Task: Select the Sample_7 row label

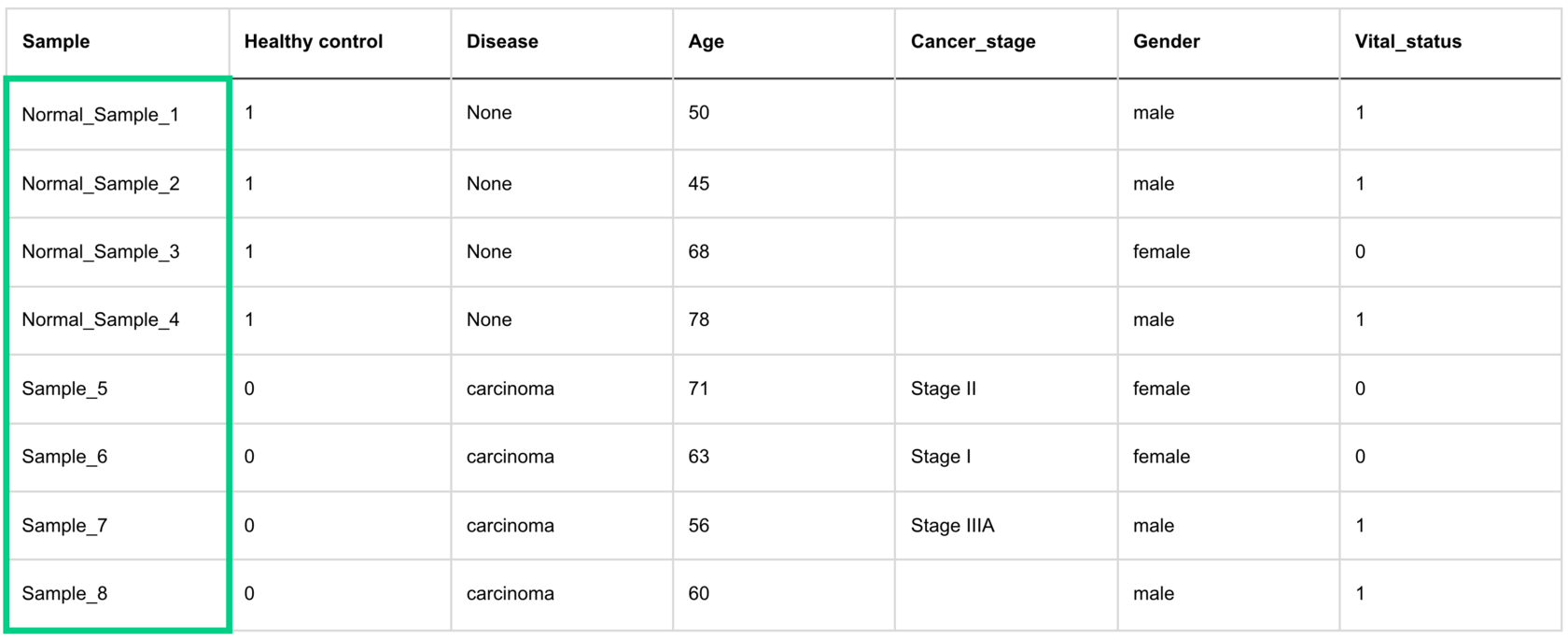Action: click(x=65, y=526)
